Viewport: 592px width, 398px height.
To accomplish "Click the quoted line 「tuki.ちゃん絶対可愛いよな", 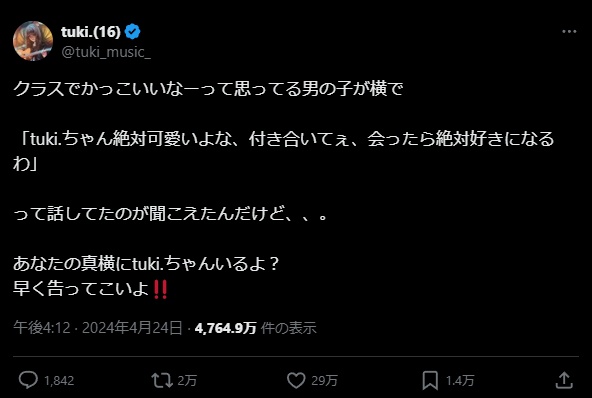I will (284, 139).
